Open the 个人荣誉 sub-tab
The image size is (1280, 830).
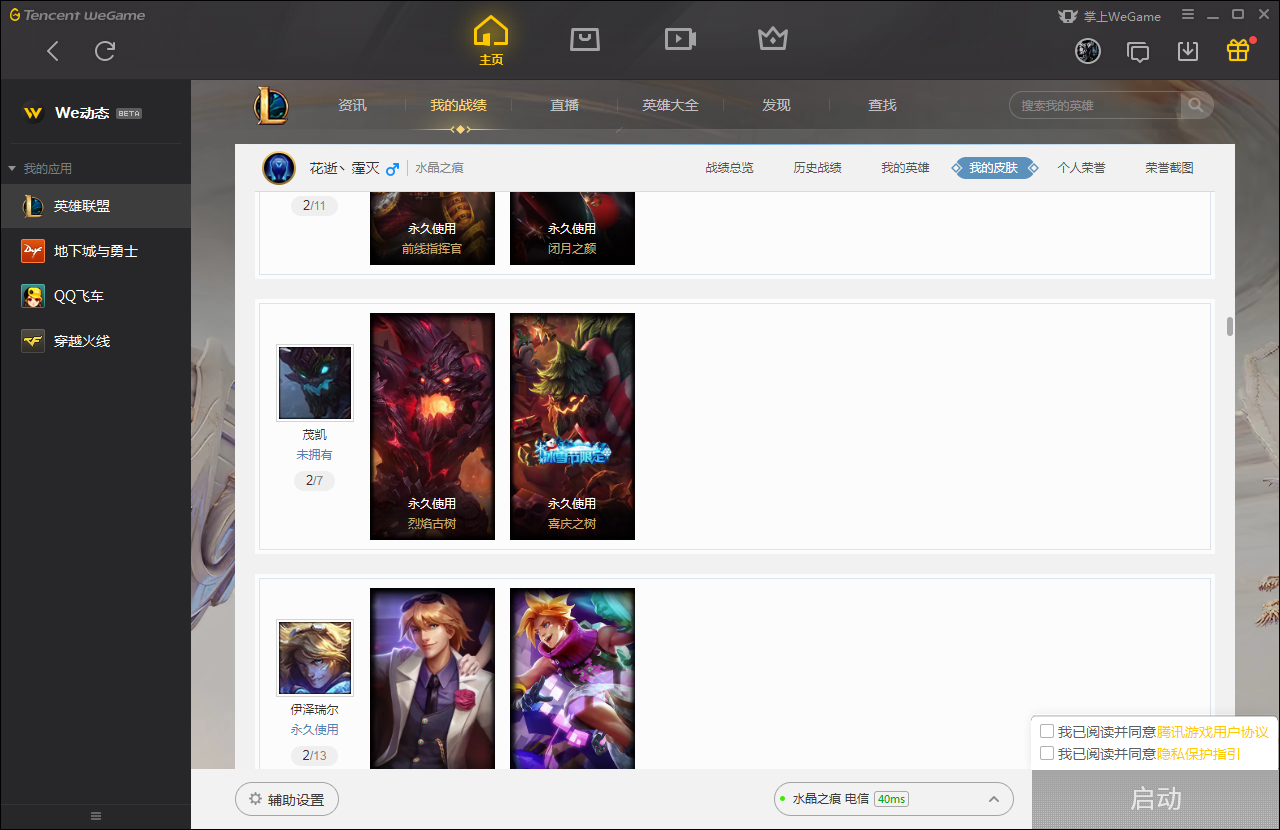point(1081,168)
